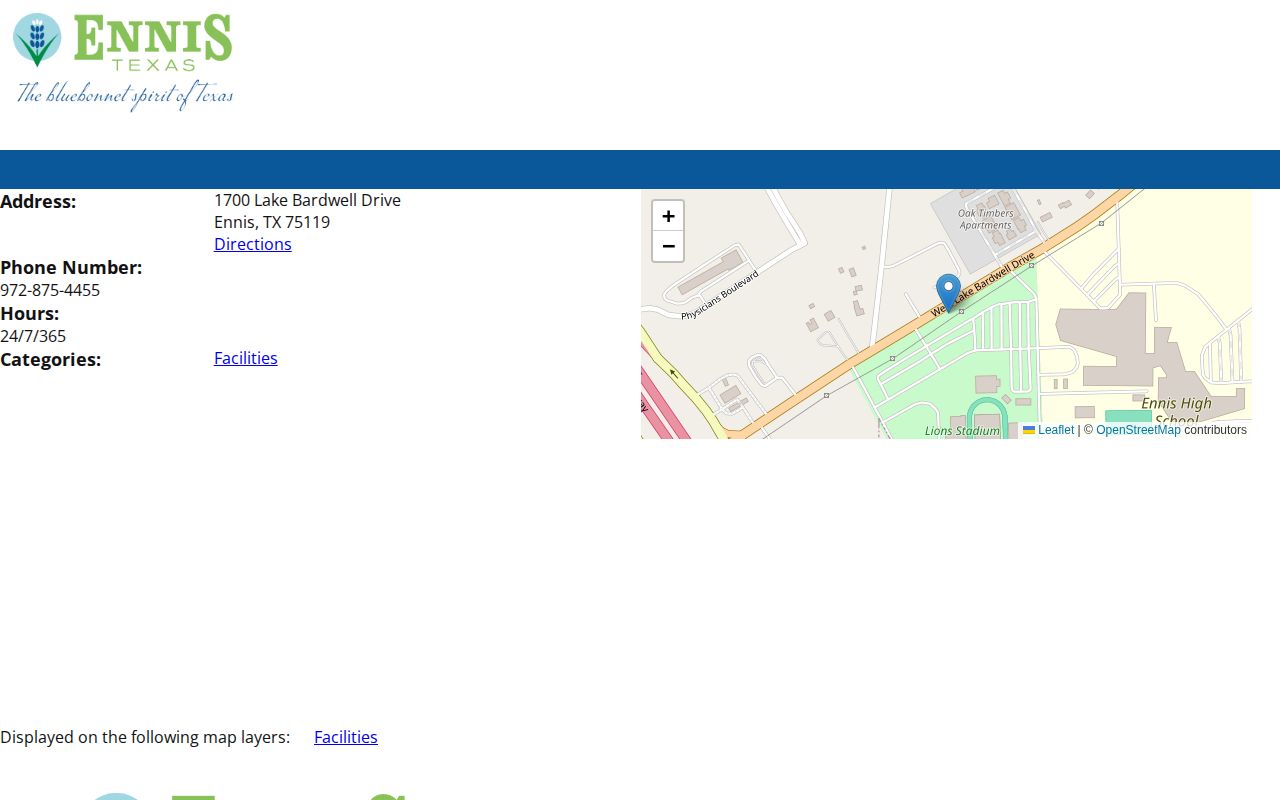Click the Physicians Boulevard street label
1280x800 pixels.
(720, 295)
